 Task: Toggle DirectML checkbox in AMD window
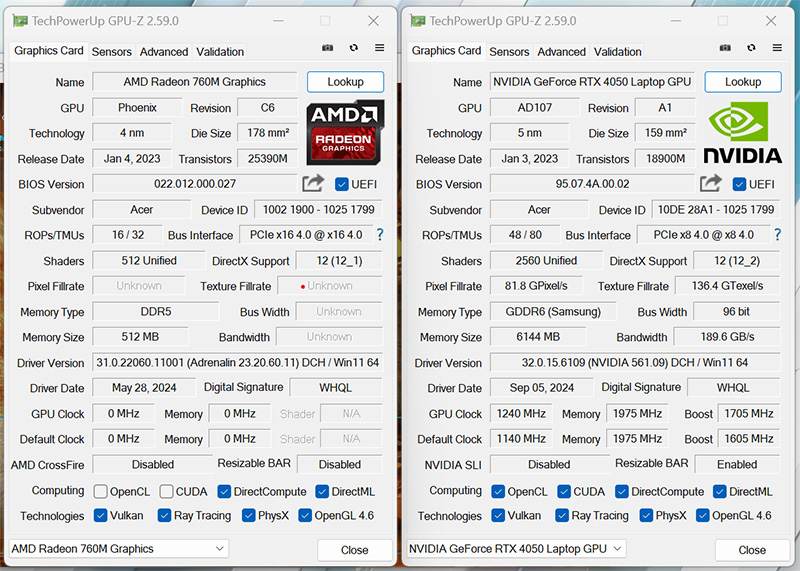click(x=322, y=491)
